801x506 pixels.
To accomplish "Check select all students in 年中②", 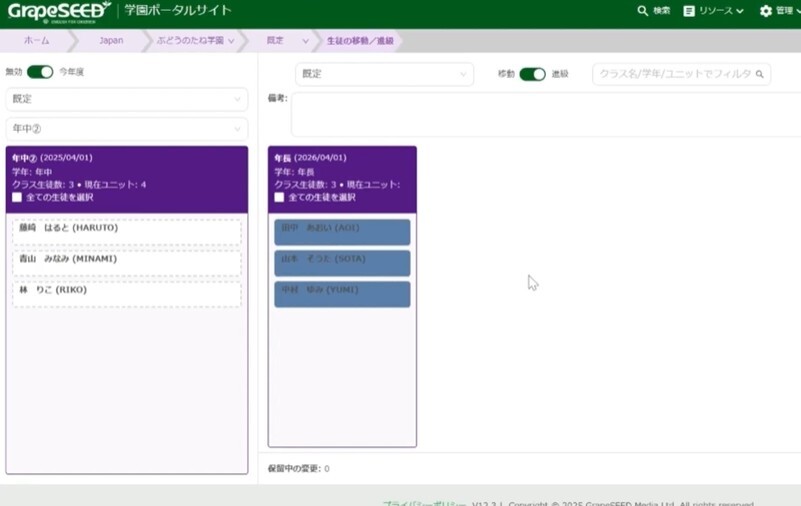I will coord(17,198).
